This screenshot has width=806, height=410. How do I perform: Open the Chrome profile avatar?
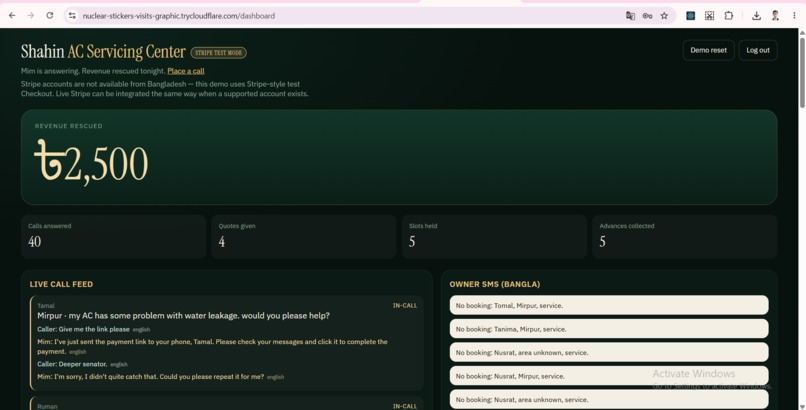click(775, 16)
